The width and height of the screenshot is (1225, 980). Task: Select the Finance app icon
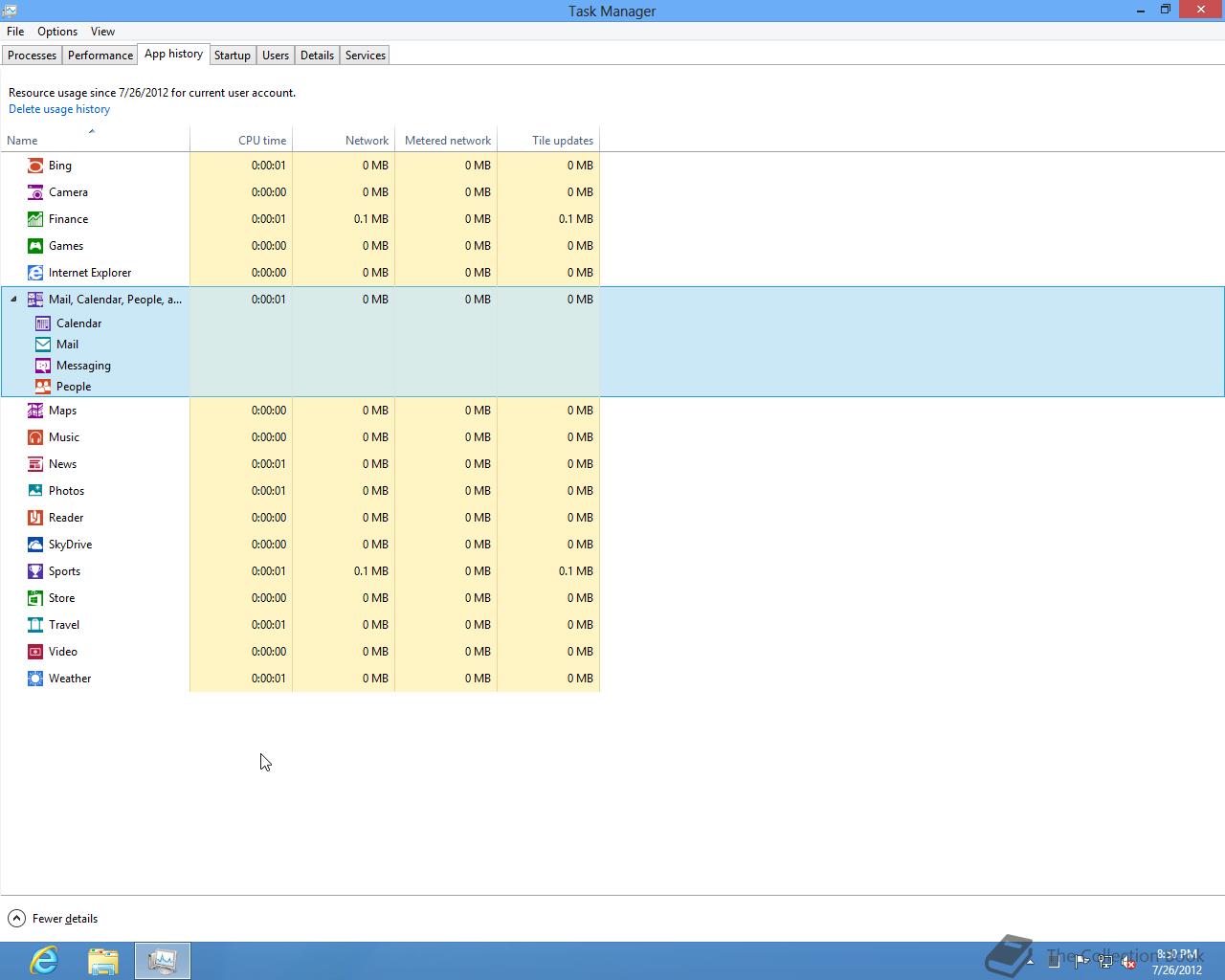click(35, 219)
